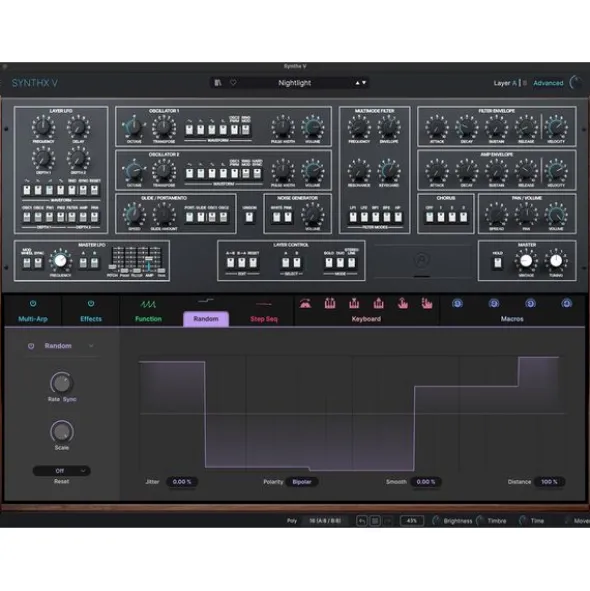
Task: Click the Random Rate knob
Action: point(61,384)
